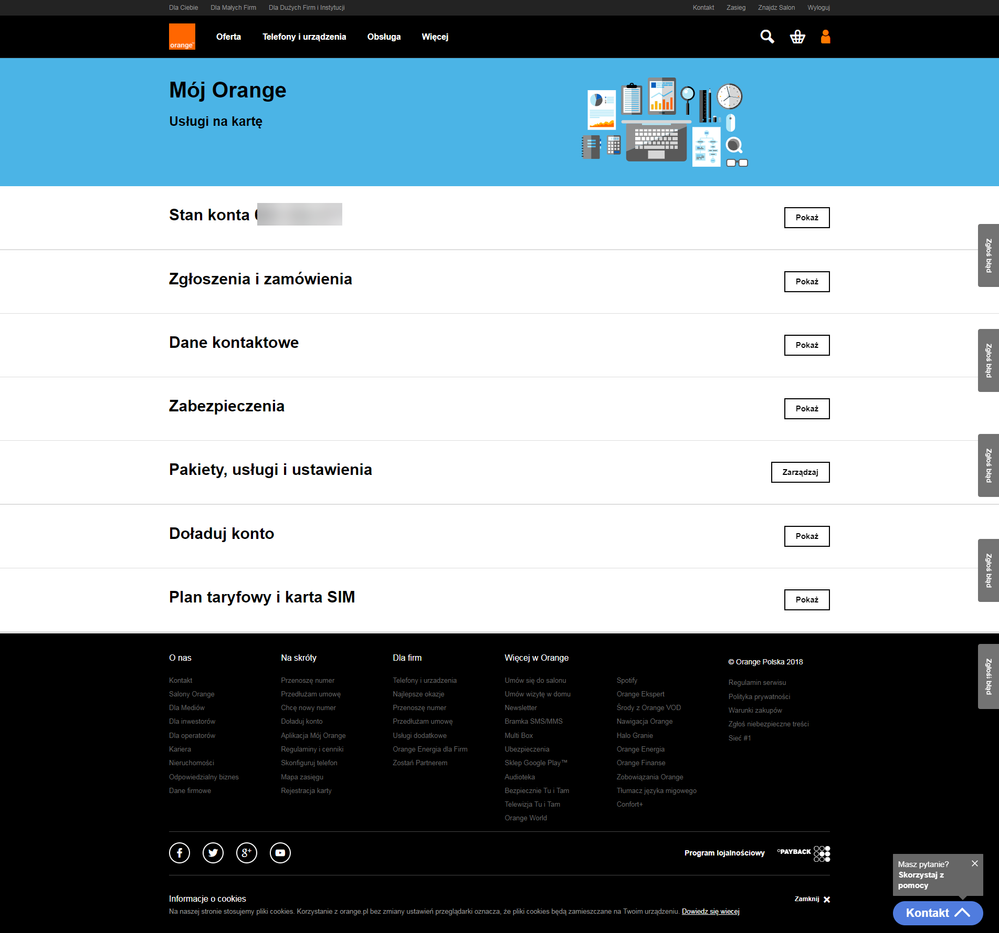Image resolution: width=999 pixels, height=933 pixels.
Task: Open the search magnifier icon
Action: click(767, 36)
